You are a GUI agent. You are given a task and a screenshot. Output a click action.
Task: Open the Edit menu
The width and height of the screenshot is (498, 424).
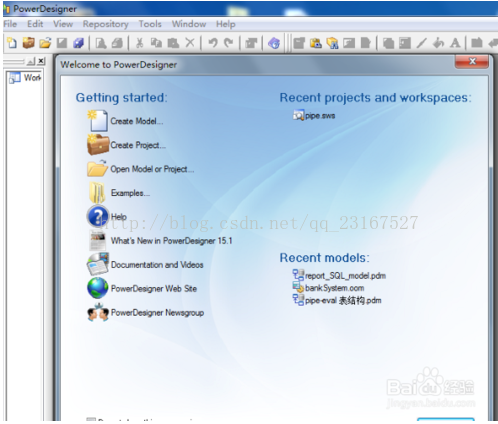point(35,24)
